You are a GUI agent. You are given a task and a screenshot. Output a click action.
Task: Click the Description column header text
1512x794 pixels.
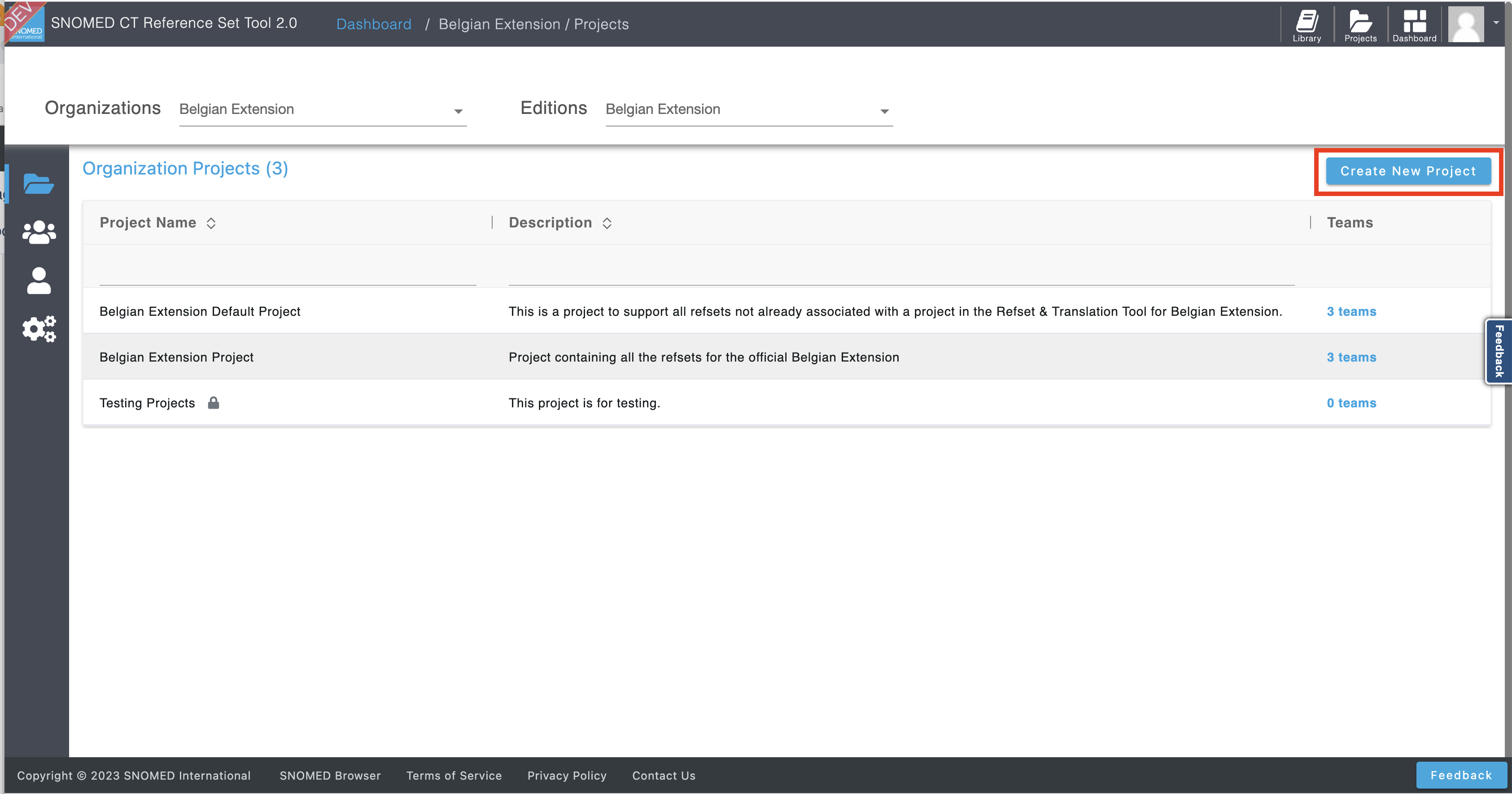pyautogui.click(x=551, y=223)
